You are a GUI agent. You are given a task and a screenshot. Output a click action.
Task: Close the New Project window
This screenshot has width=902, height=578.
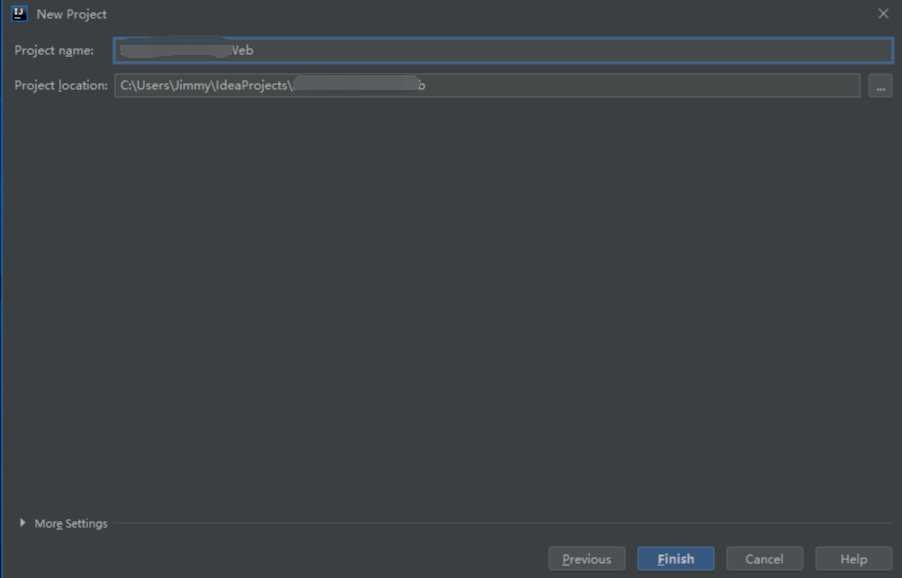883,14
